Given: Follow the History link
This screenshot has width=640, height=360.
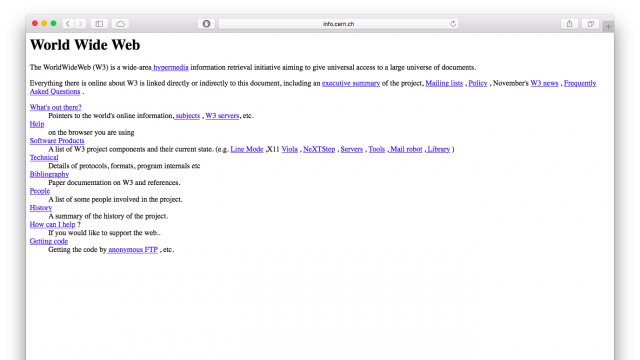Looking at the screenshot, I should [x=40, y=208].
